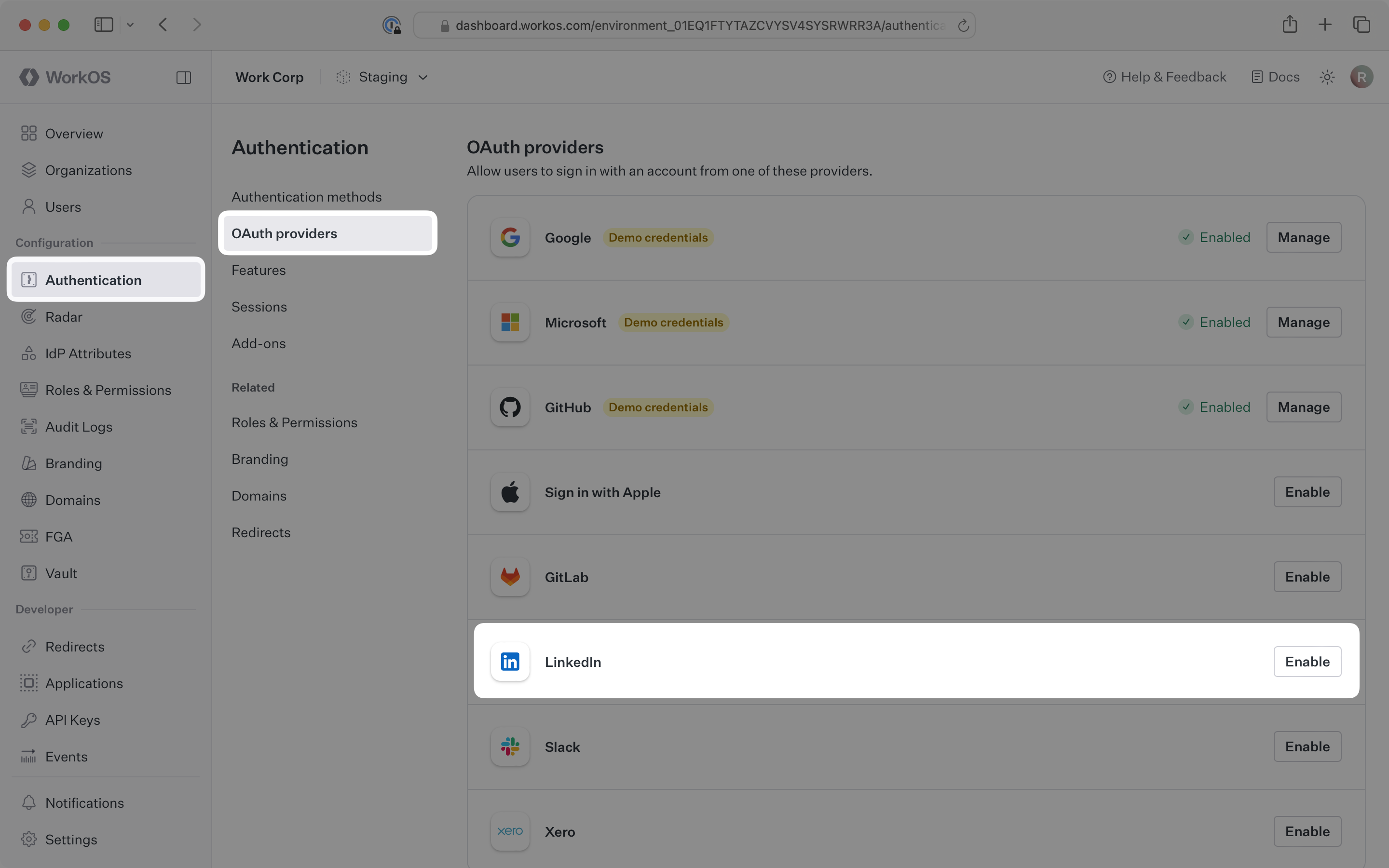Open Audit Logs from the sidebar

click(x=79, y=427)
